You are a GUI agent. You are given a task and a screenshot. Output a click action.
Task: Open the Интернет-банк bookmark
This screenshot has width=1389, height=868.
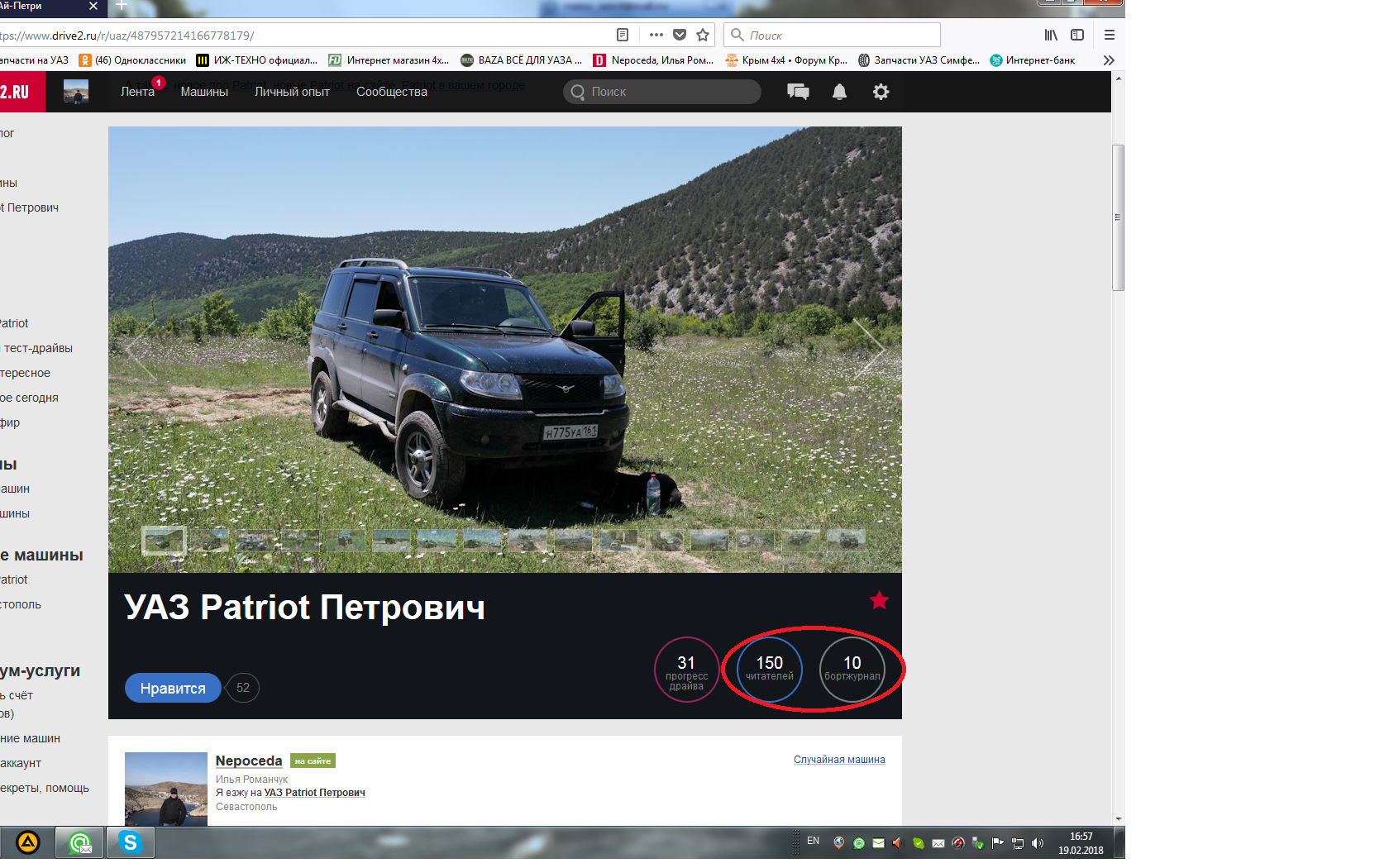tap(1033, 60)
